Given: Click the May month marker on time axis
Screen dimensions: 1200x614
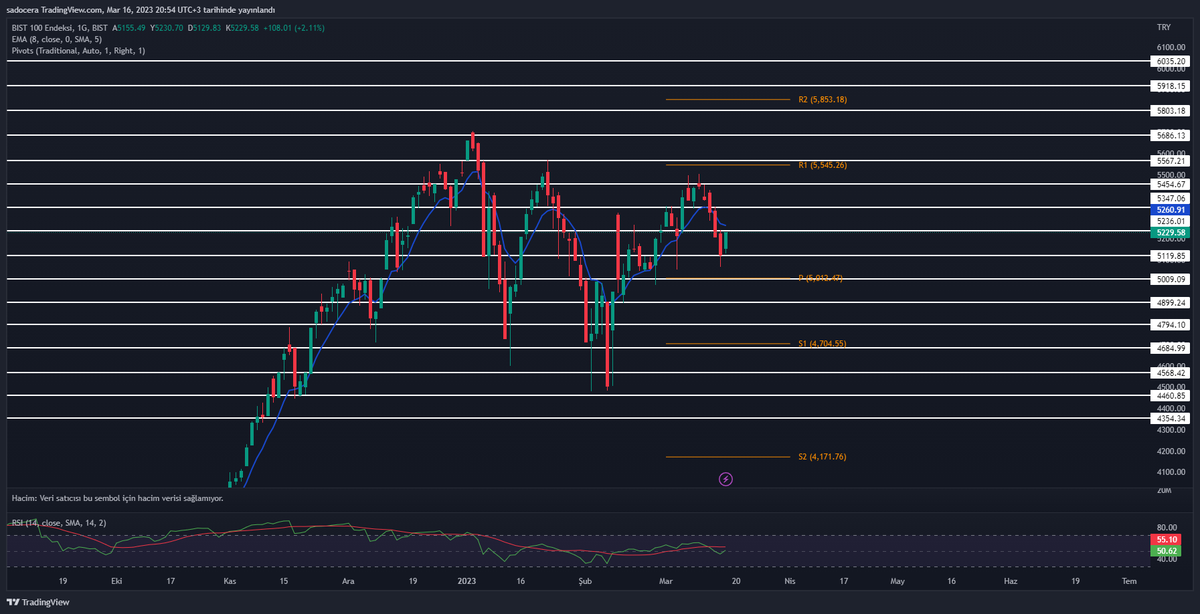Looking at the screenshot, I should tap(897, 580).
